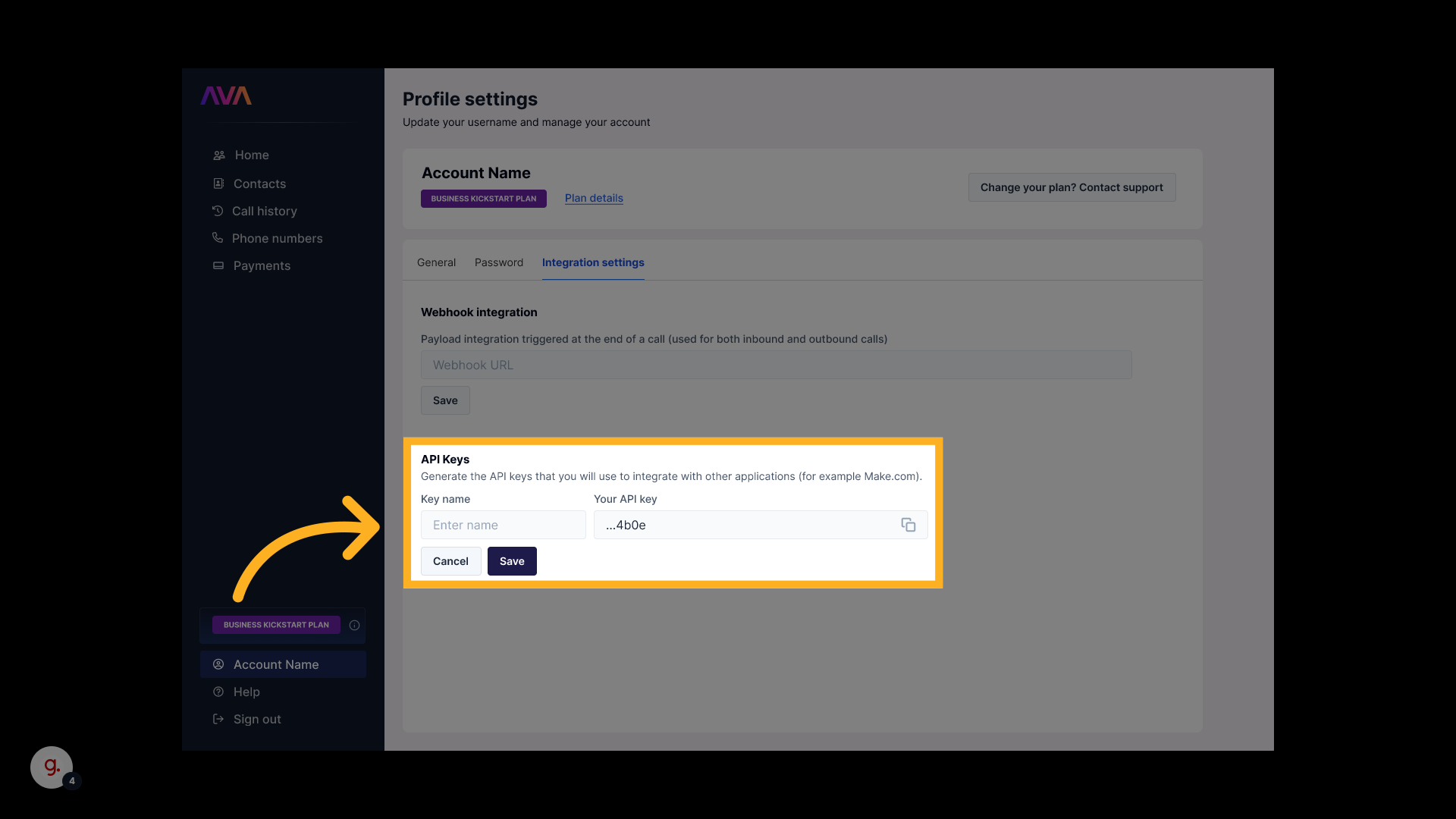Viewport: 1456px width, 819px height.
Task: Open Call history in the sidebar
Action: pyautogui.click(x=263, y=211)
